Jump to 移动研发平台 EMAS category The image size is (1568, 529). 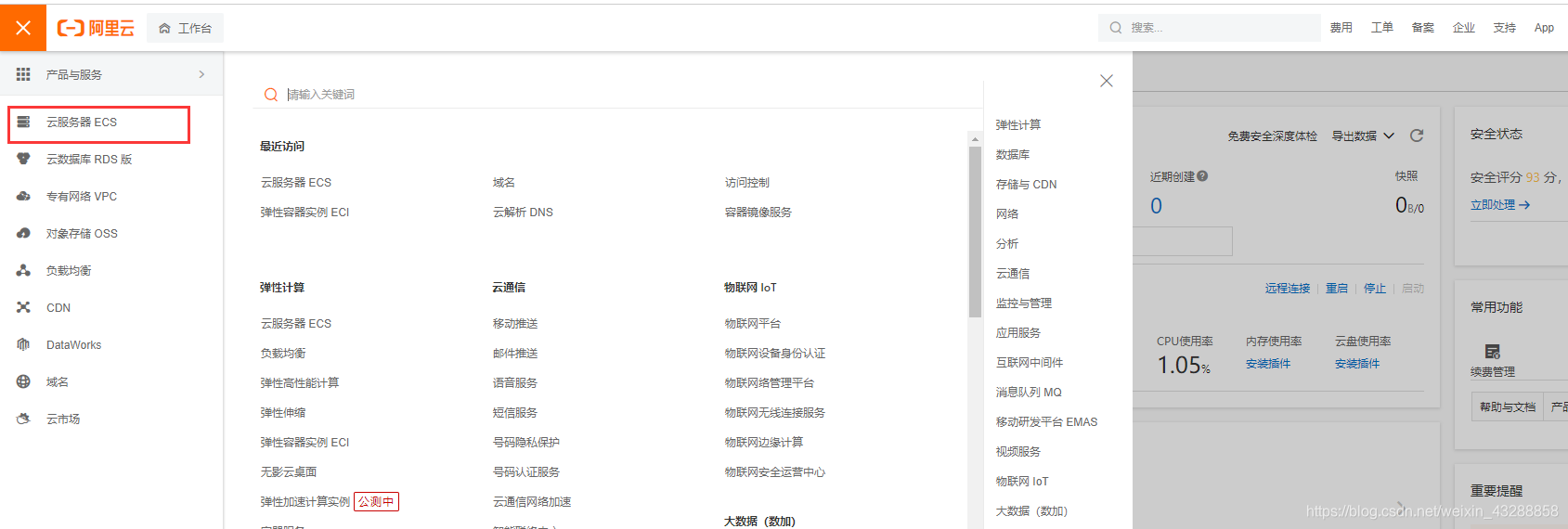tap(1047, 422)
